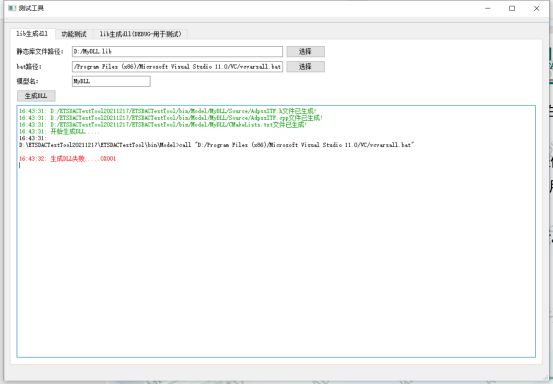Click the red 生成DLL失败 error line
The width and height of the screenshot is (553, 384).
point(67,159)
